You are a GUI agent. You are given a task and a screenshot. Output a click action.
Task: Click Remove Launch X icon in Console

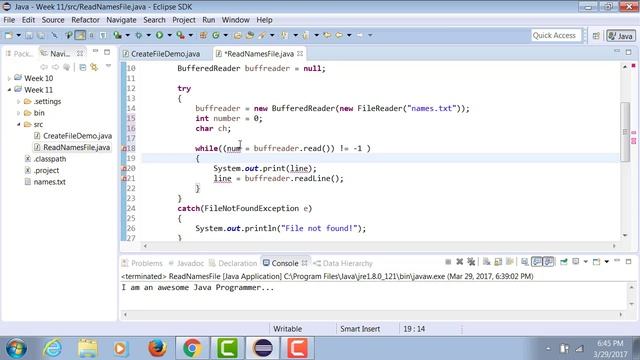[x=460, y=262]
